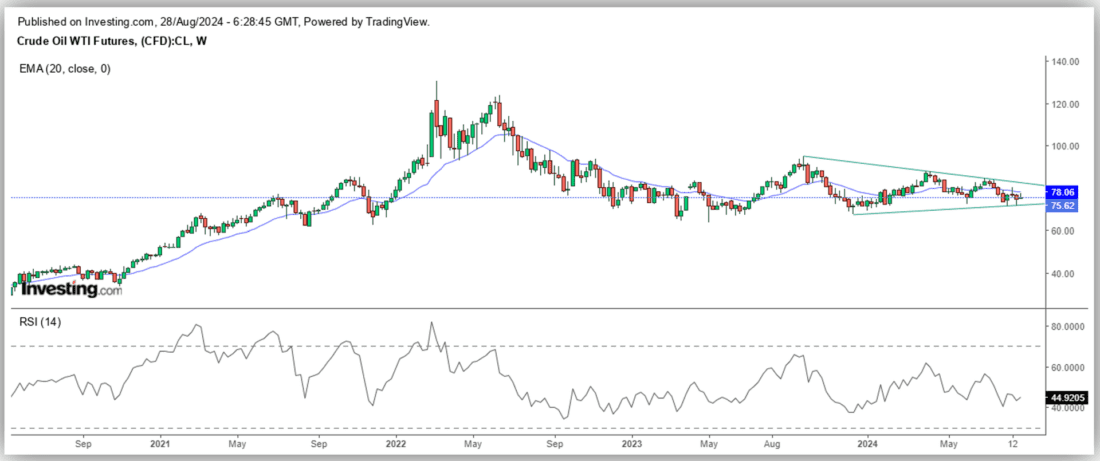Click the May label right after 2022
1100x461 pixels.
pyautogui.click(x=473, y=444)
